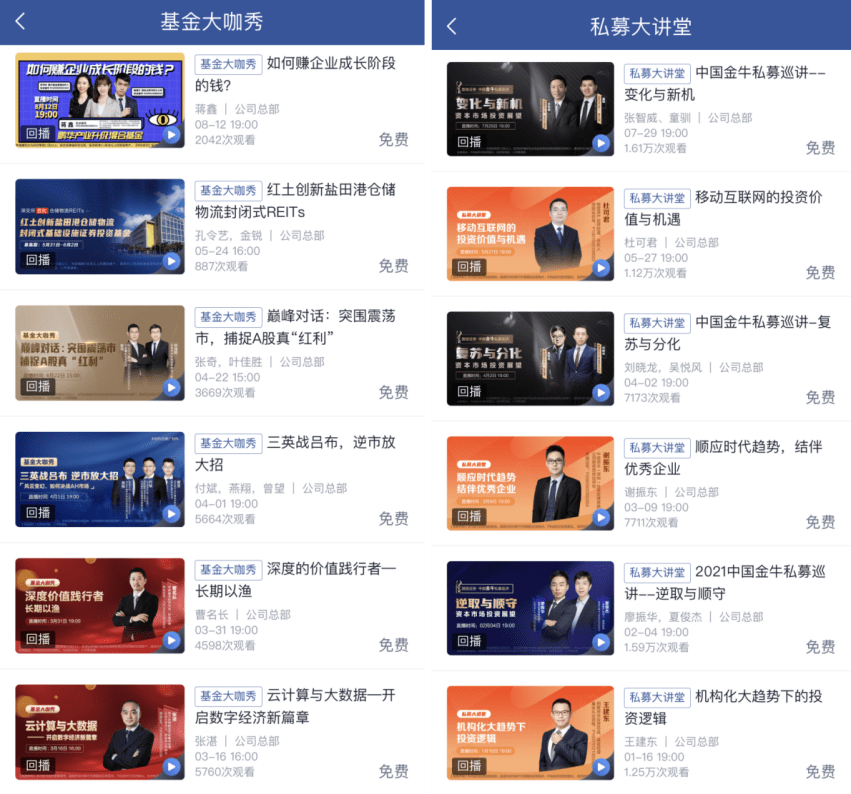This screenshot has height=794, width=851.
Task: Go back from 私募大讲堂 page
Action: pyautogui.click(x=452, y=26)
